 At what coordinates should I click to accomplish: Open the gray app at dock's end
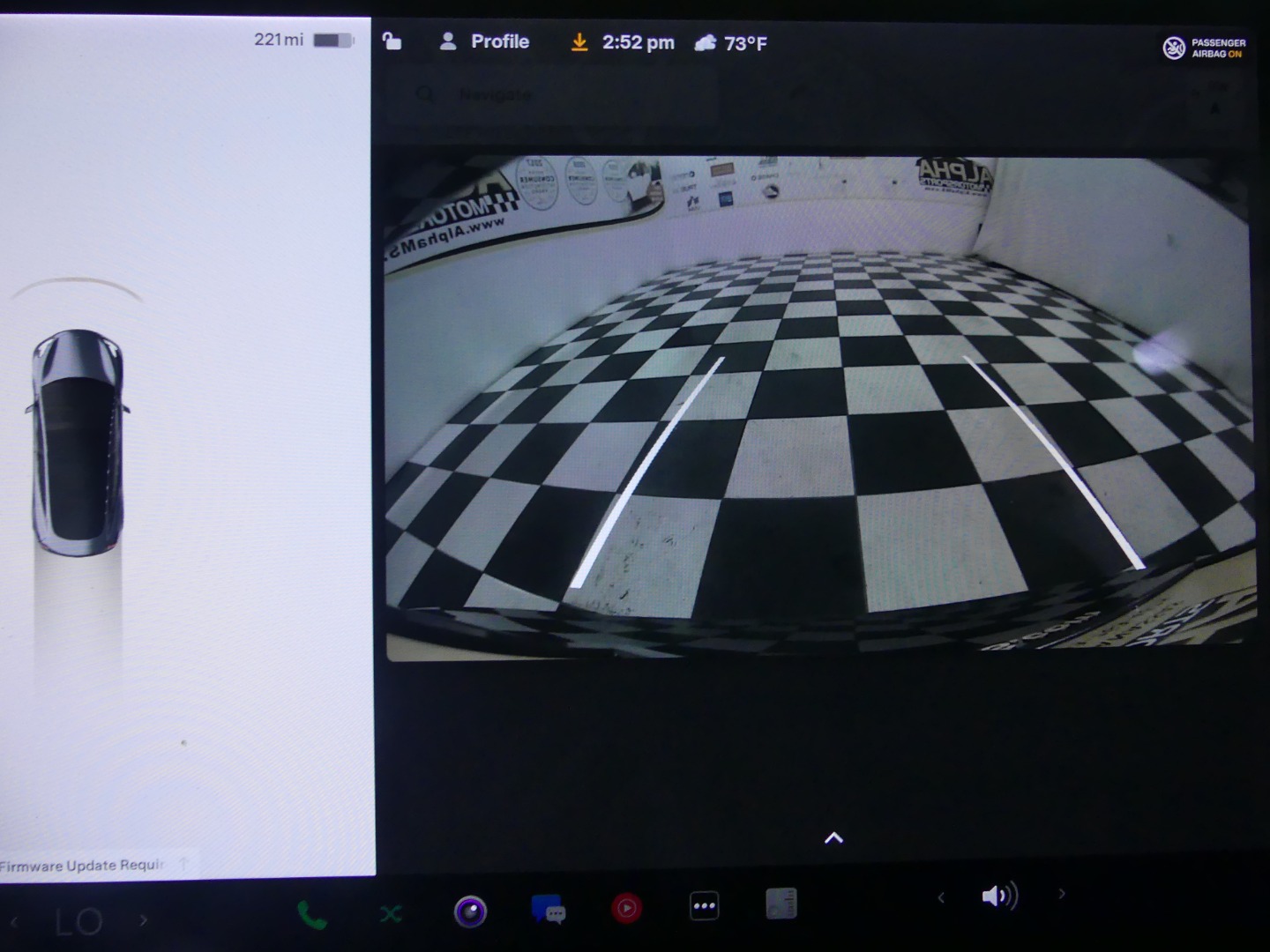(x=781, y=904)
